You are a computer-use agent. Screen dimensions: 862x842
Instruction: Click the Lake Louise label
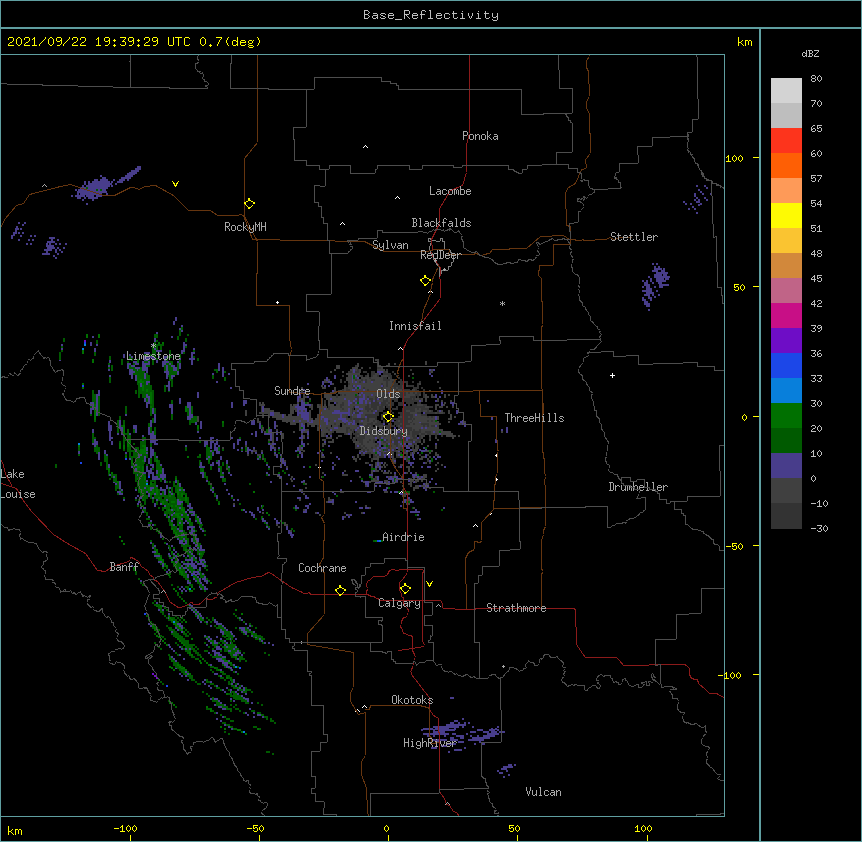coord(18,484)
